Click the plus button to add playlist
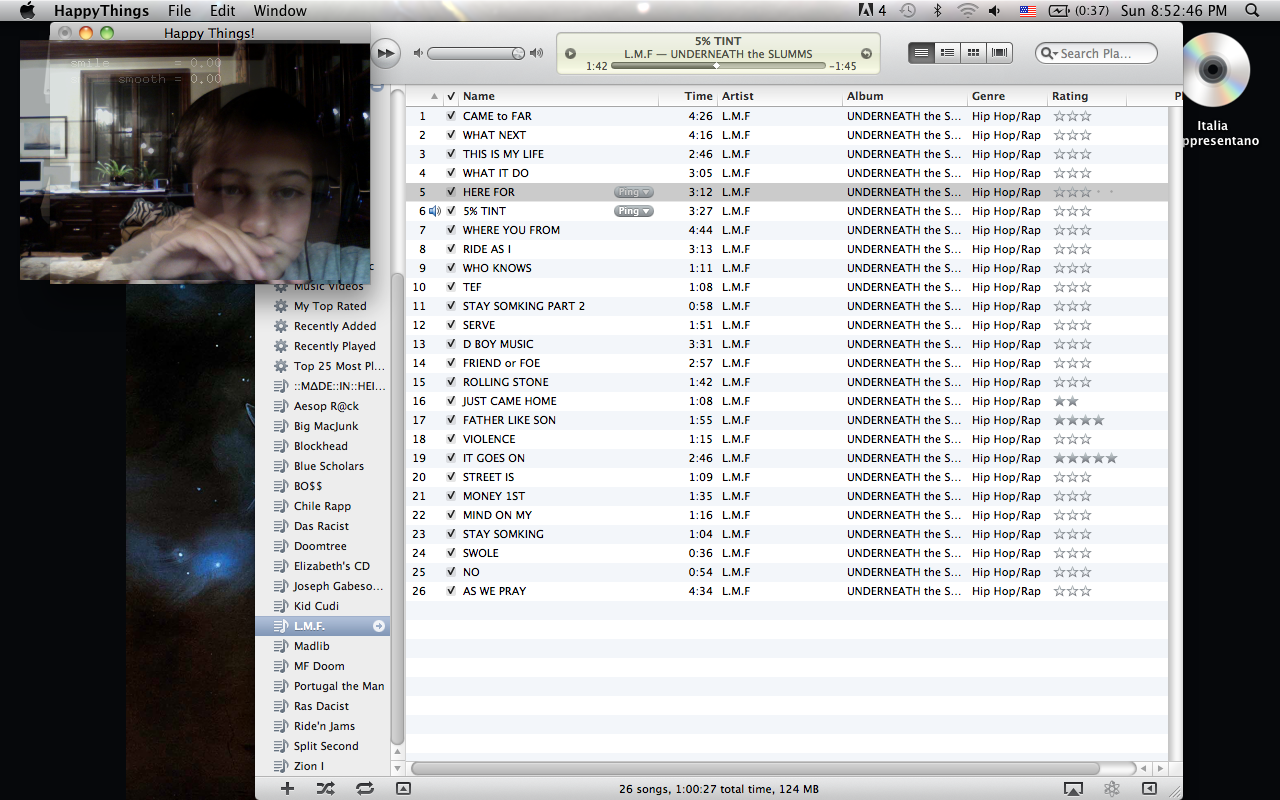1280x800 pixels. pos(287,788)
